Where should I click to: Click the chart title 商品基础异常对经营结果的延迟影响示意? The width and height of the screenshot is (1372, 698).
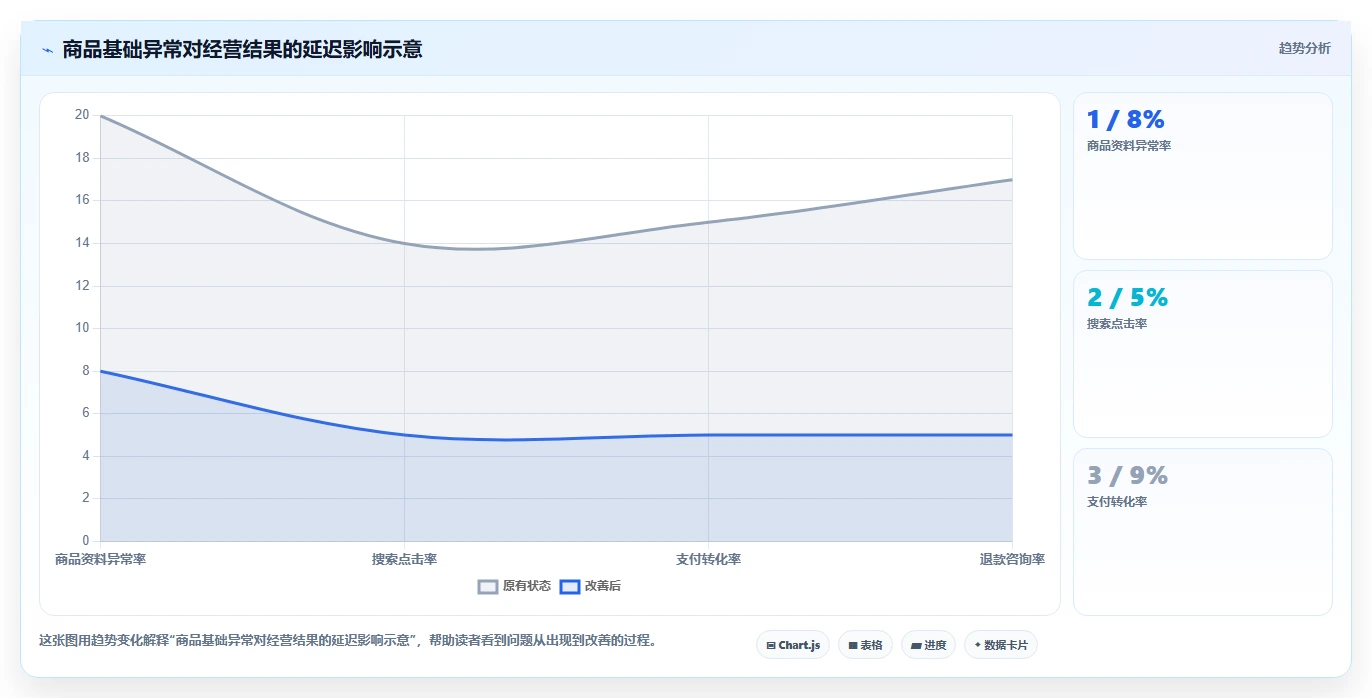tap(242, 49)
